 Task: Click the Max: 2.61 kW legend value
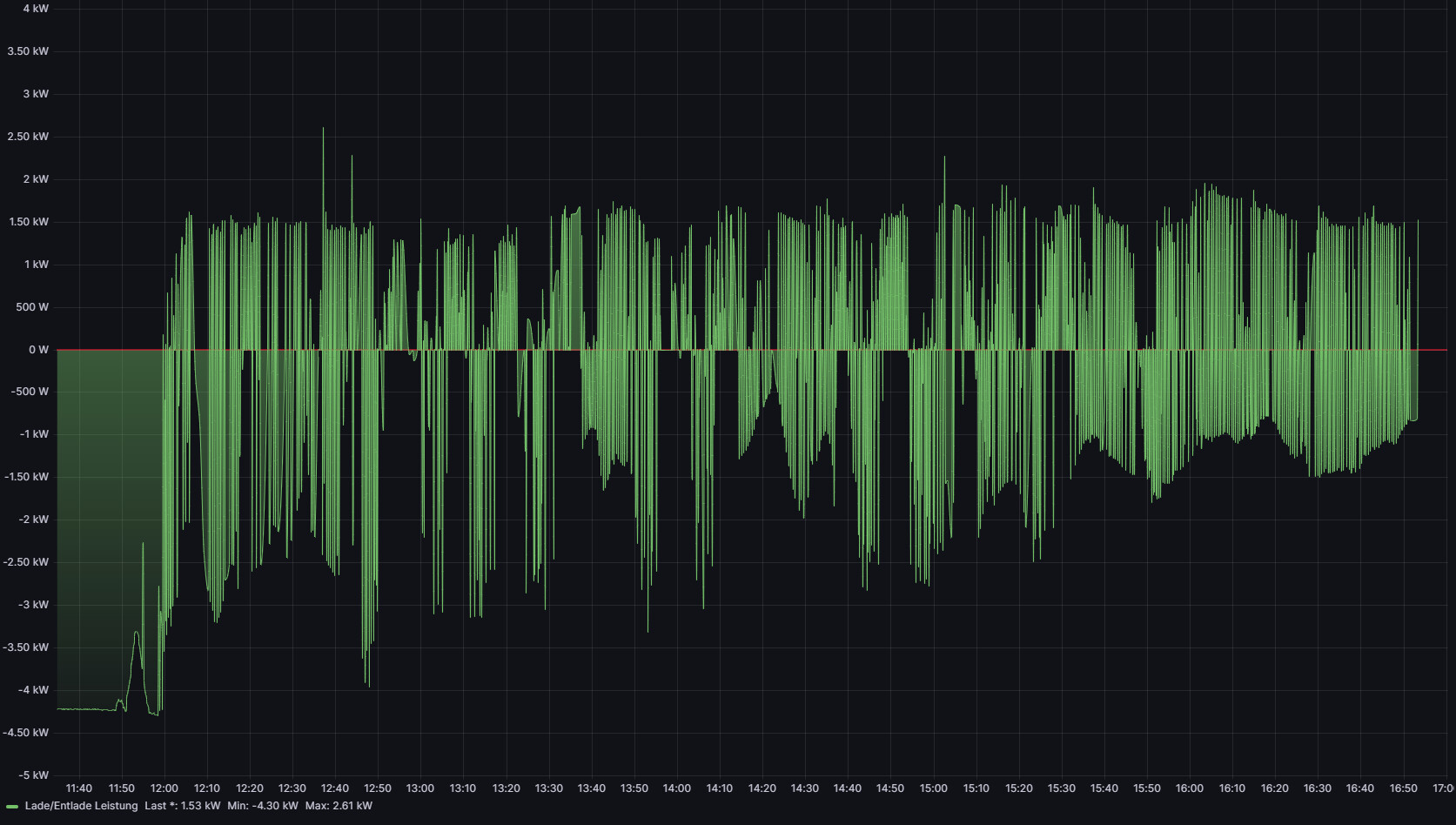339,806
